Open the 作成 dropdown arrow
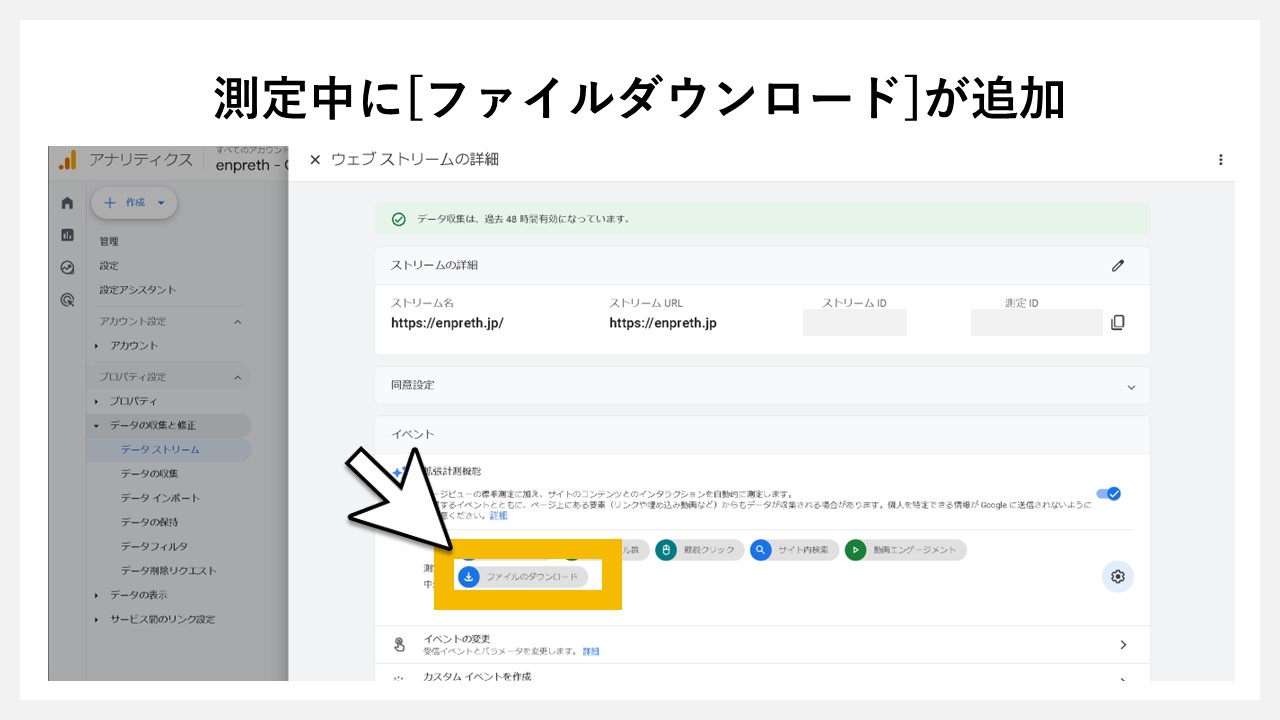The width and height of the screenshot is (1280, 720). [x=158, y=202]
